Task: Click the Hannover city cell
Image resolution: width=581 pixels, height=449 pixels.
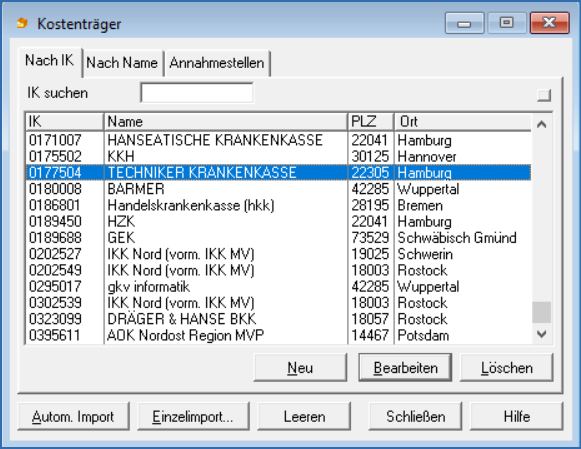Action: (x=427, y=157)
